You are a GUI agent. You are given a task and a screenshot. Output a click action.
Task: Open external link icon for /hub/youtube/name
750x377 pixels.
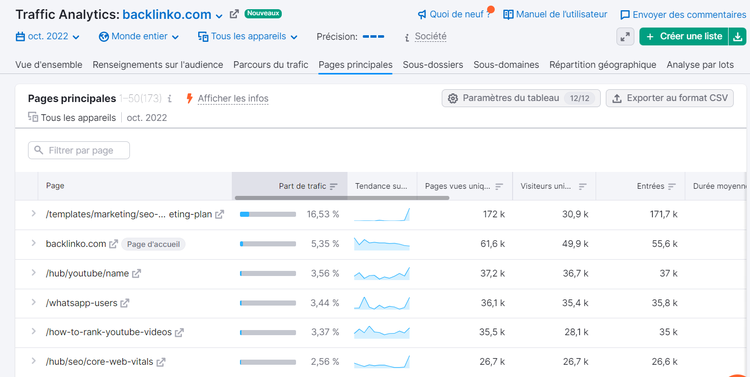point(136,274)
